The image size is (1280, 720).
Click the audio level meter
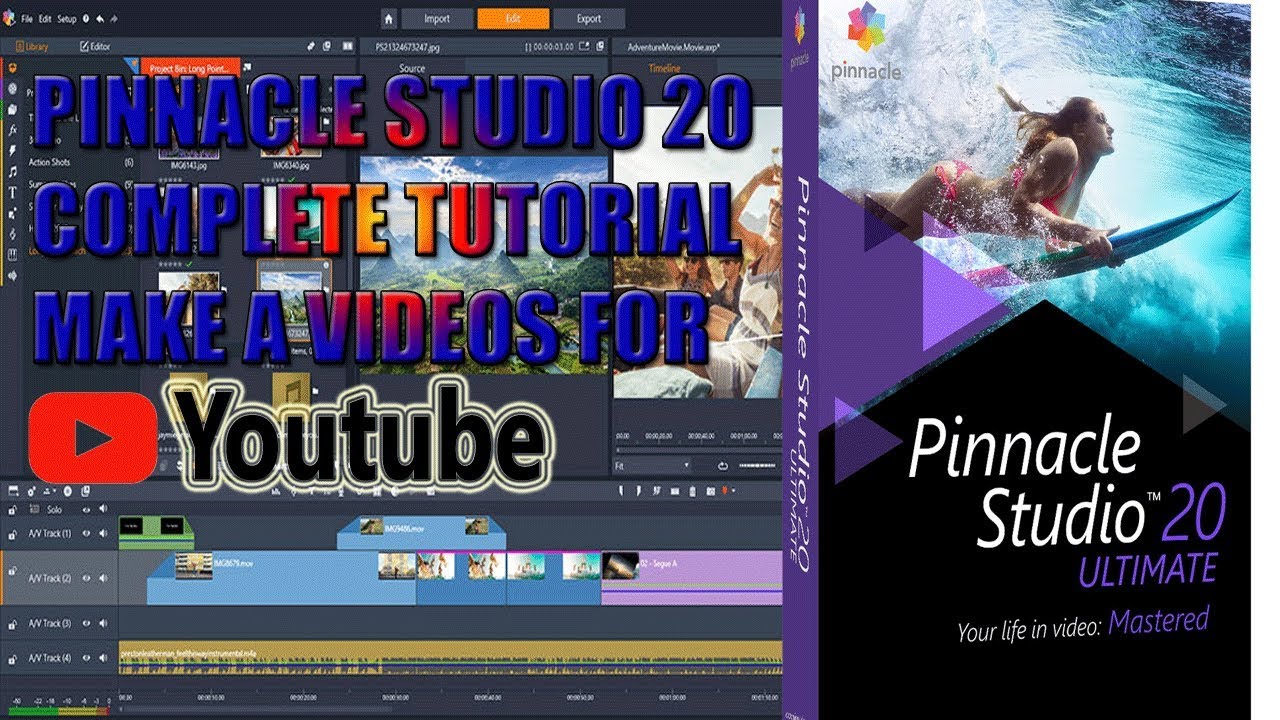[x=59, y=711]
